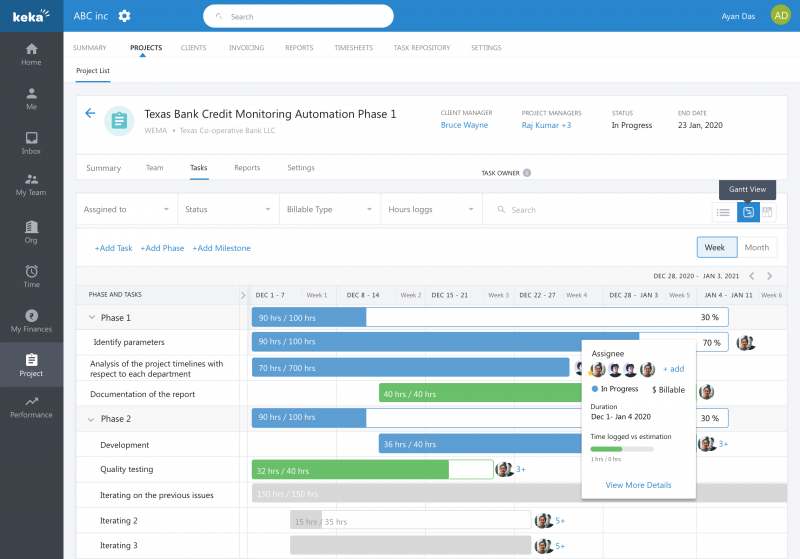Image resolution: width=800 pixels, height=559 pixels.
Task: Click the Iterating 3 assignee avatar
Action: (x=543, y=546)
